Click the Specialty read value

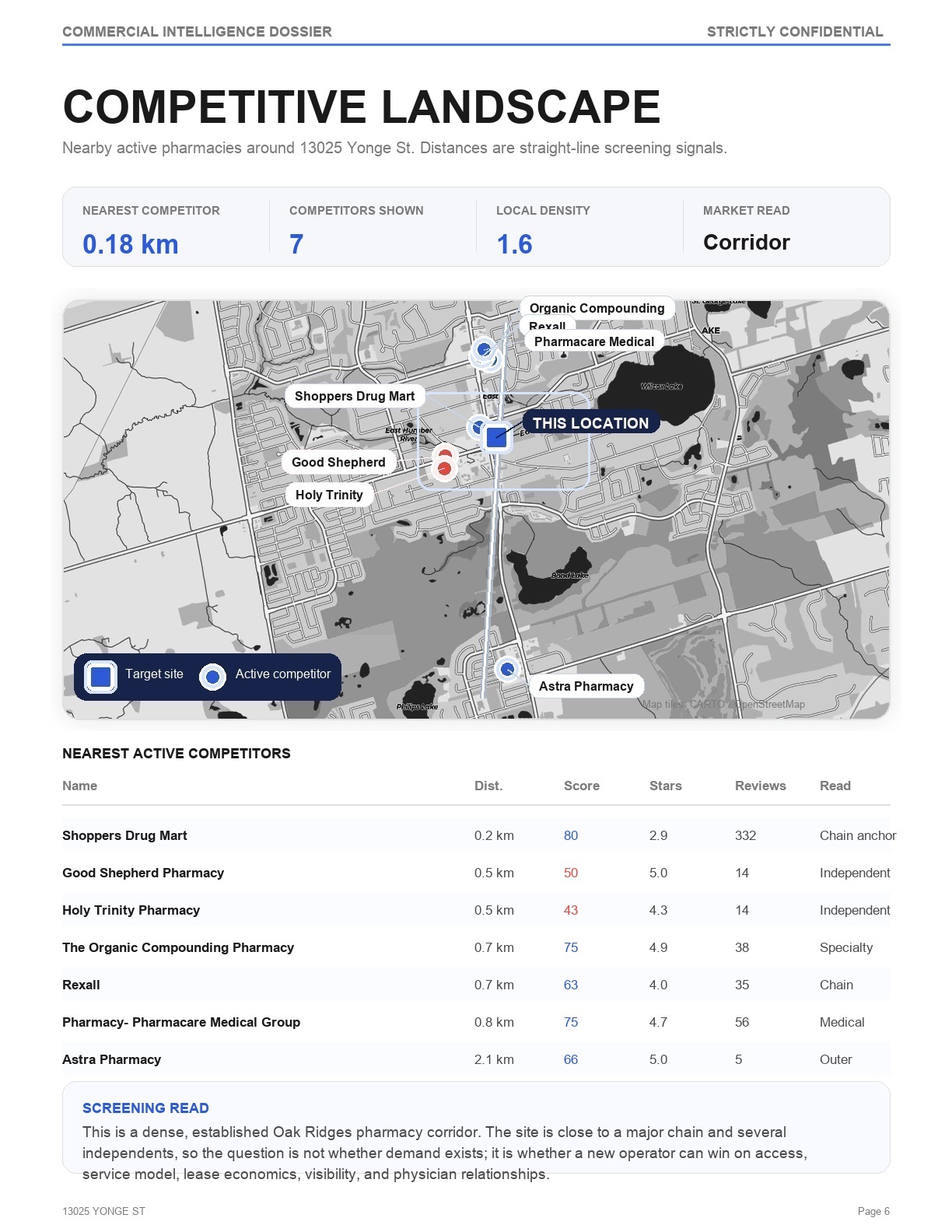click(846, 947)
